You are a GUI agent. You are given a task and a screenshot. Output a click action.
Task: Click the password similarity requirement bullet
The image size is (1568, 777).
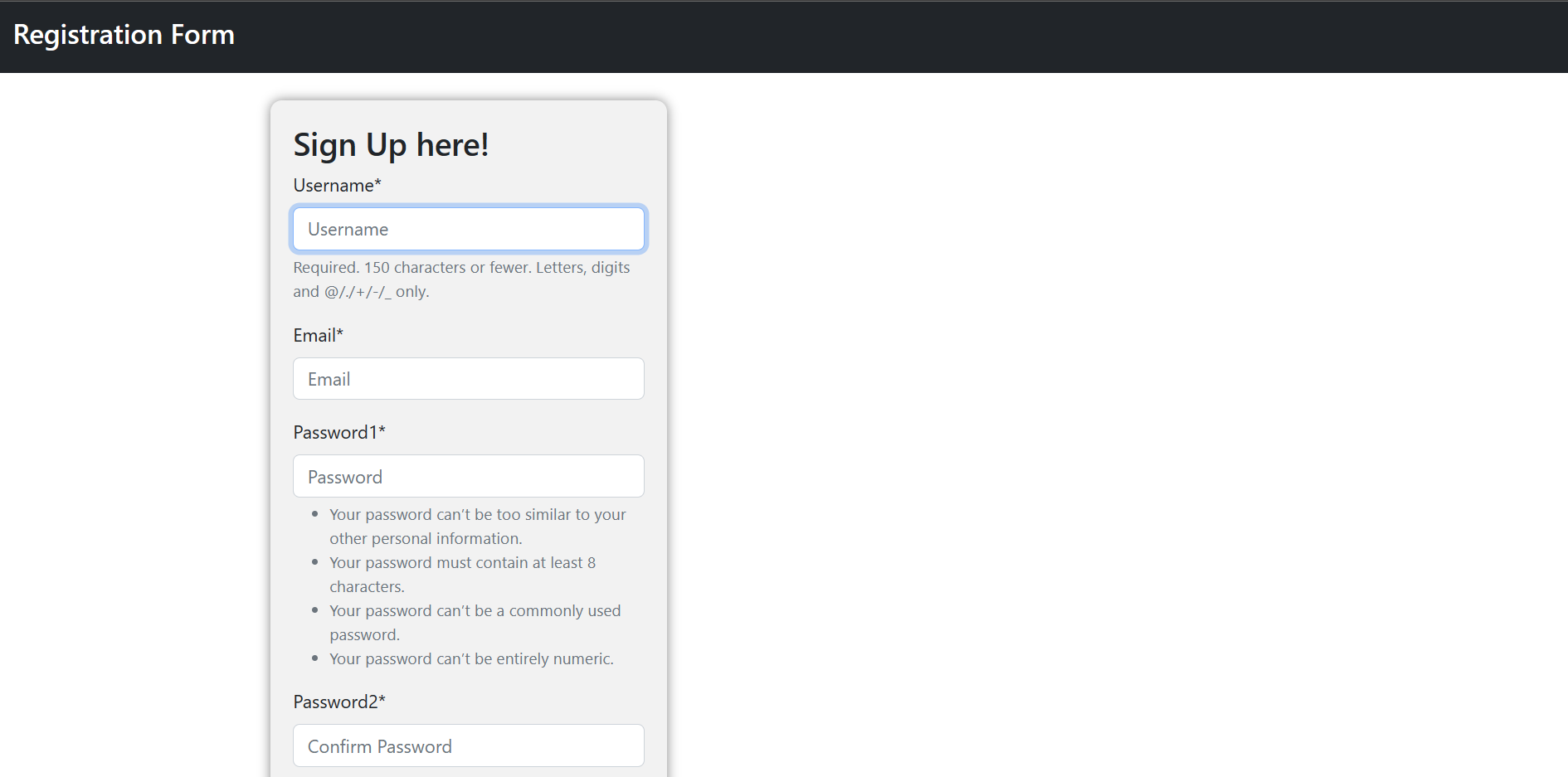[478, 526]
